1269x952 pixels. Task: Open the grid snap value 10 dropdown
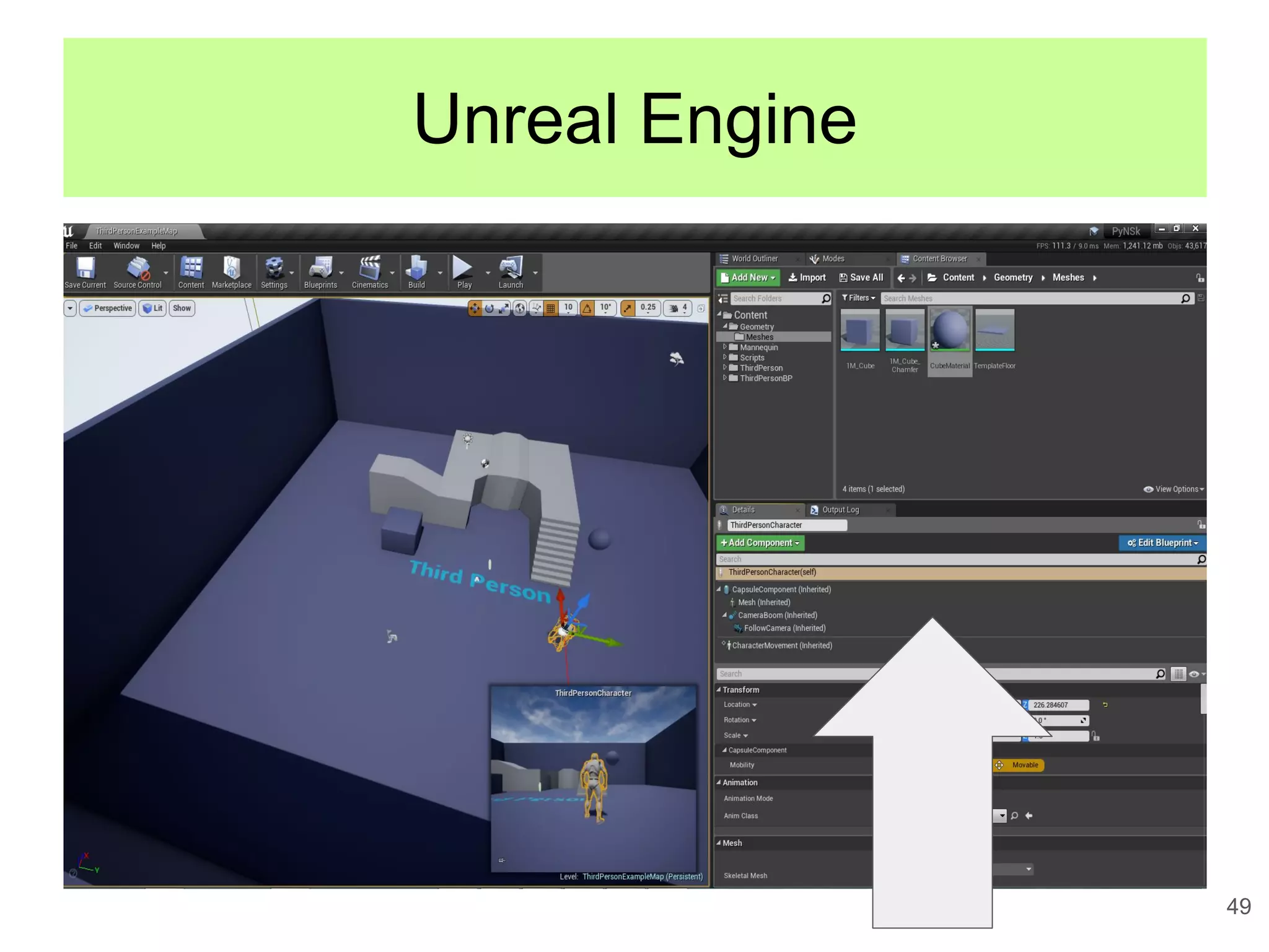coord(568,308)
